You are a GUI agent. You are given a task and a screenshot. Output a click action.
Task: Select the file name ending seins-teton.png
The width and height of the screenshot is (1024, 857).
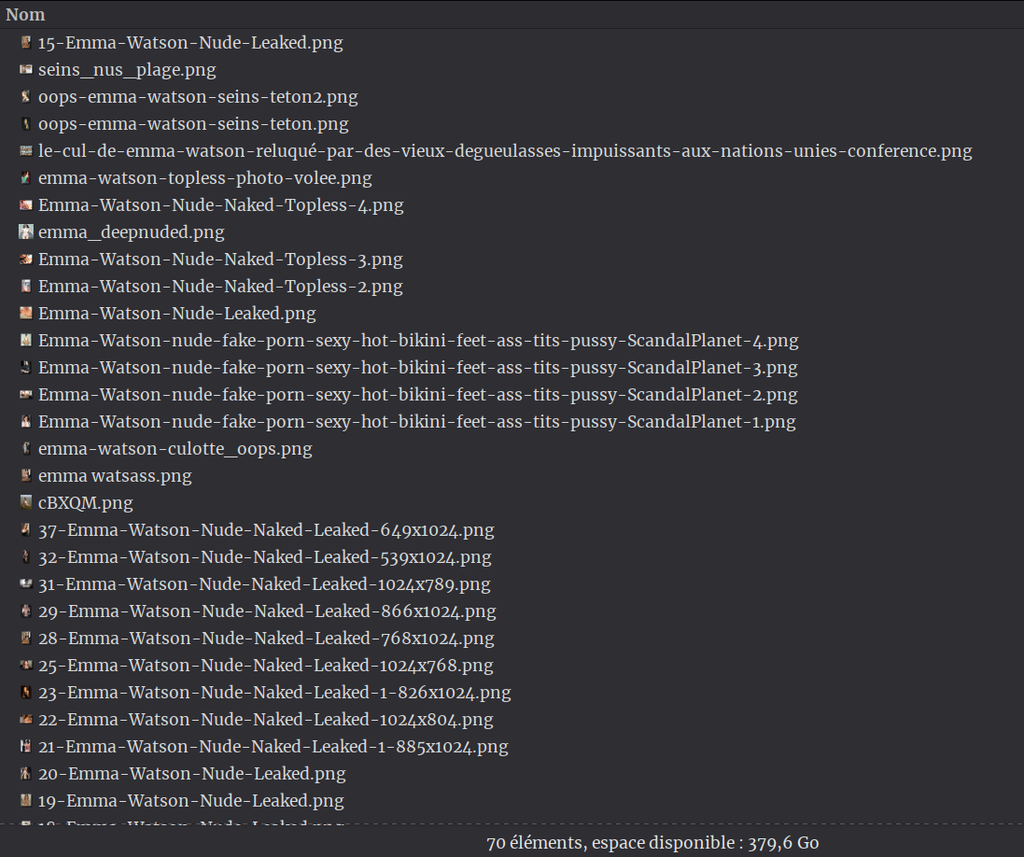193,124
